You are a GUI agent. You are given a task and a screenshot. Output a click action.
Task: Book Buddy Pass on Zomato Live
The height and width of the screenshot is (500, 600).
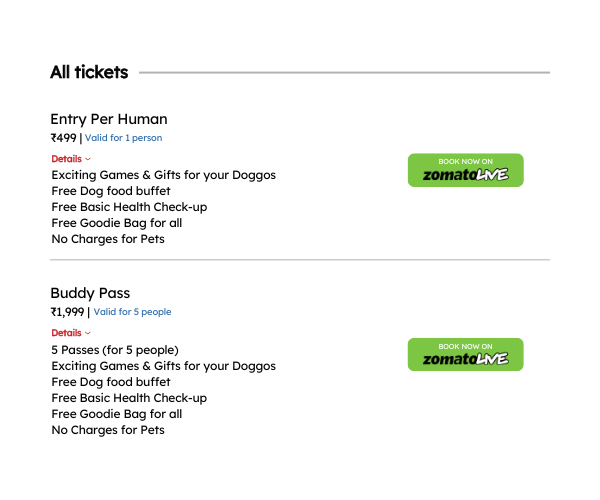[x=465, y=354]
